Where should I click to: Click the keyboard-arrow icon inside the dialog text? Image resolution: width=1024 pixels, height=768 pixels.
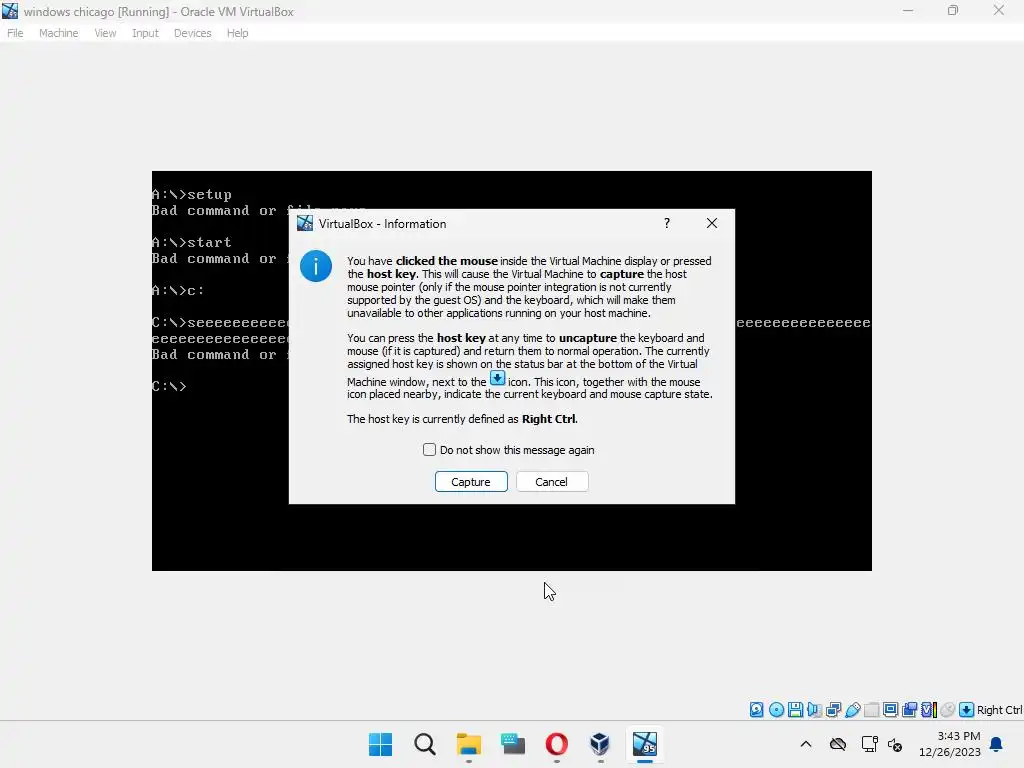(498, 378)
